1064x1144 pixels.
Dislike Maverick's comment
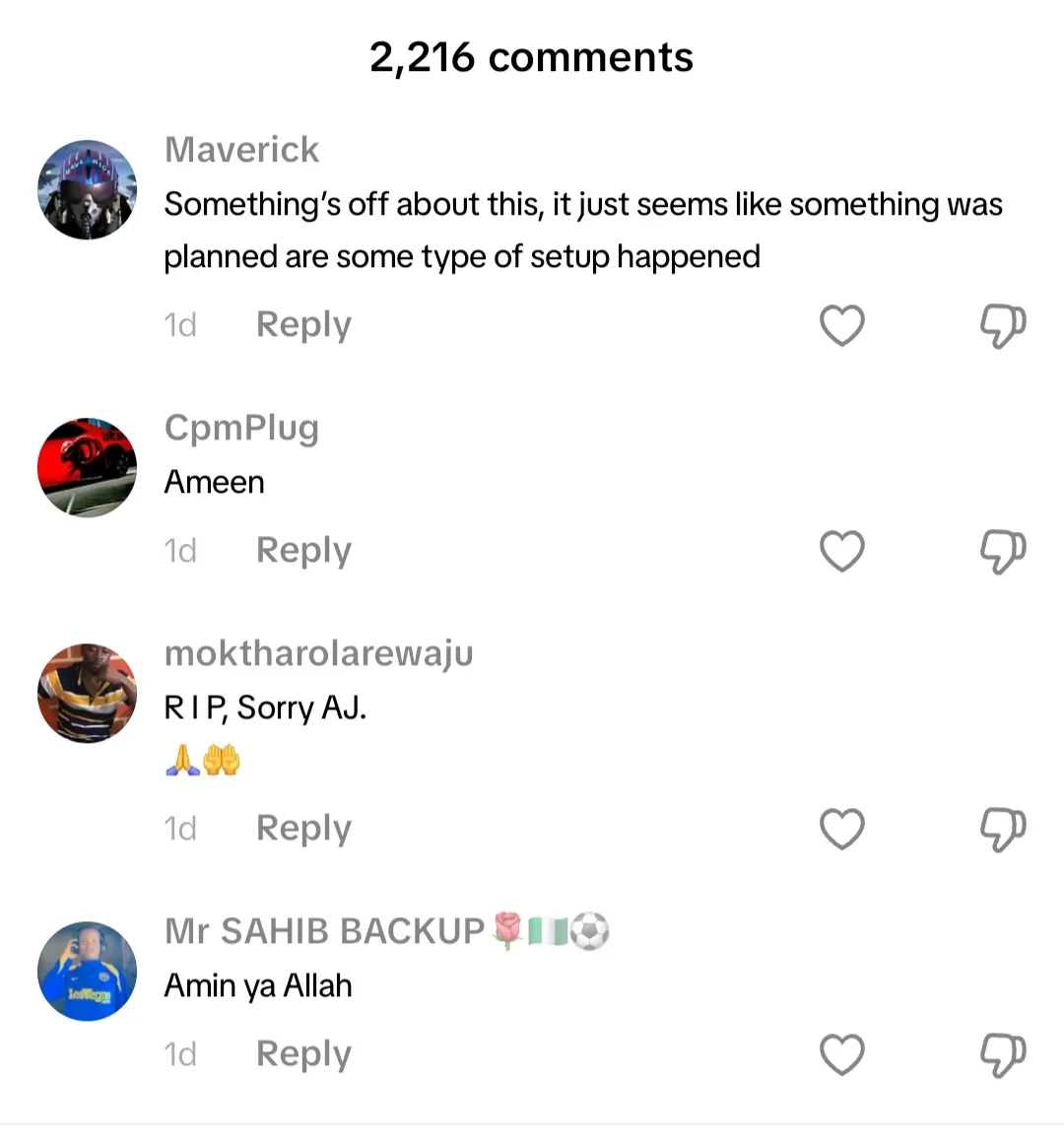click(x=1003, y=326)
